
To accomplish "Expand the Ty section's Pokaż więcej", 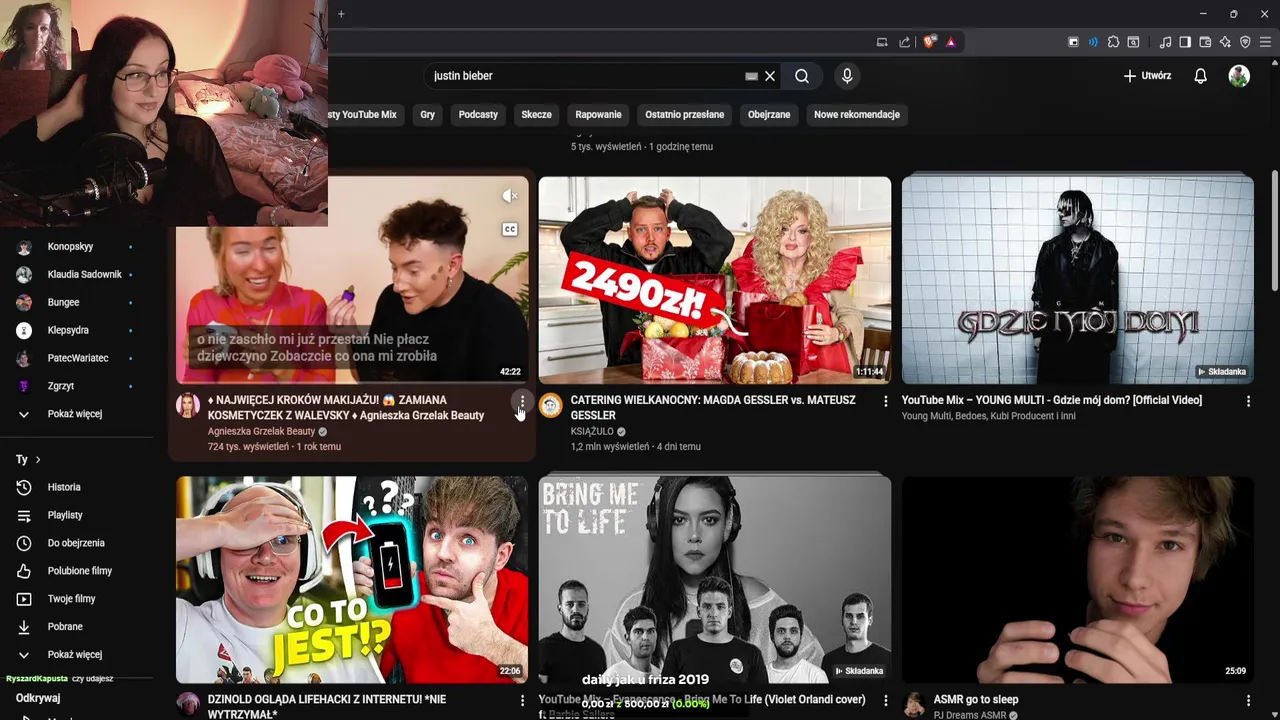I will coord(75,655).
